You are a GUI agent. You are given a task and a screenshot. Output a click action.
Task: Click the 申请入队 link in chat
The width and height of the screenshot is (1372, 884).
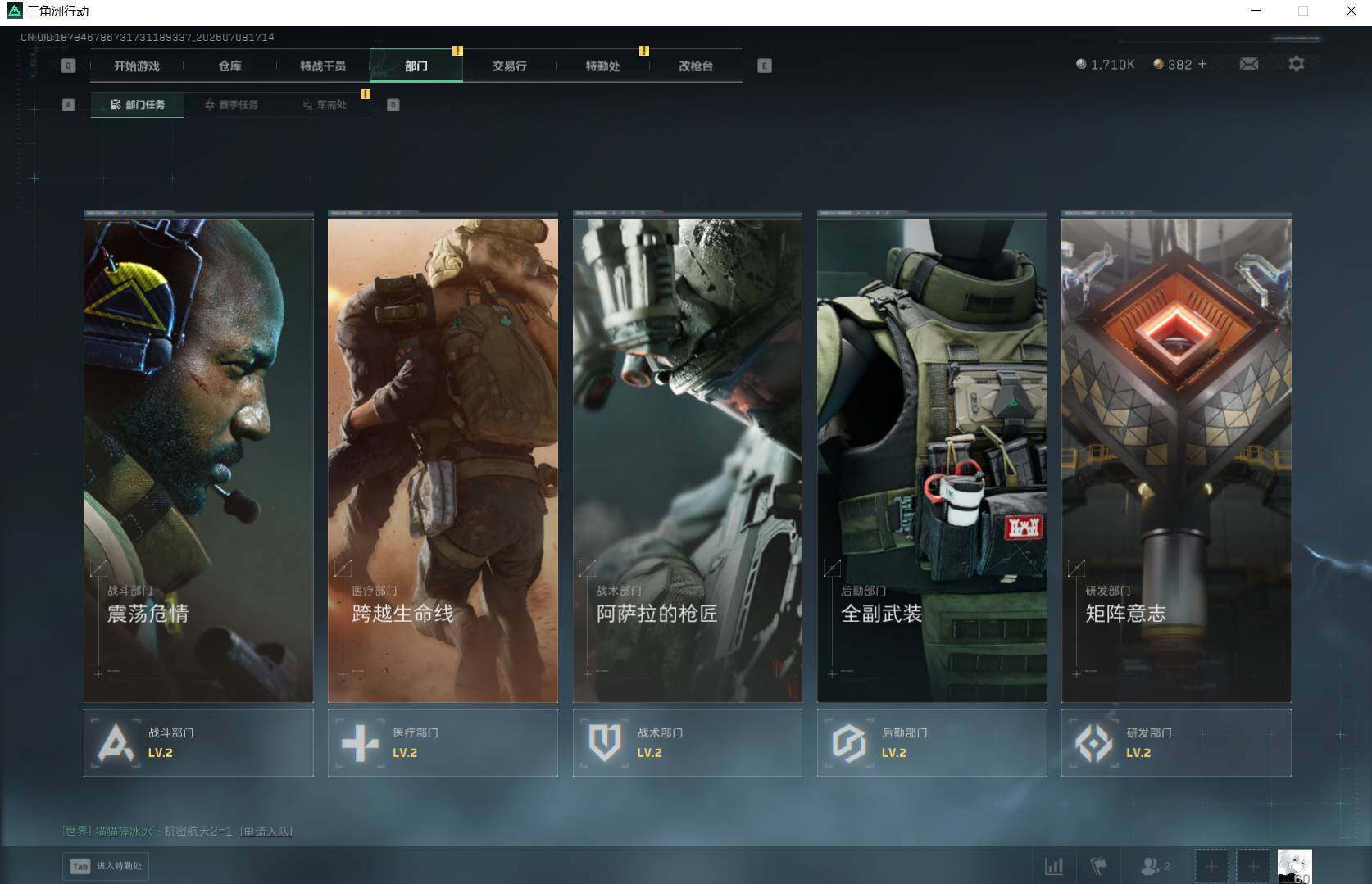(x=266, y=831)
